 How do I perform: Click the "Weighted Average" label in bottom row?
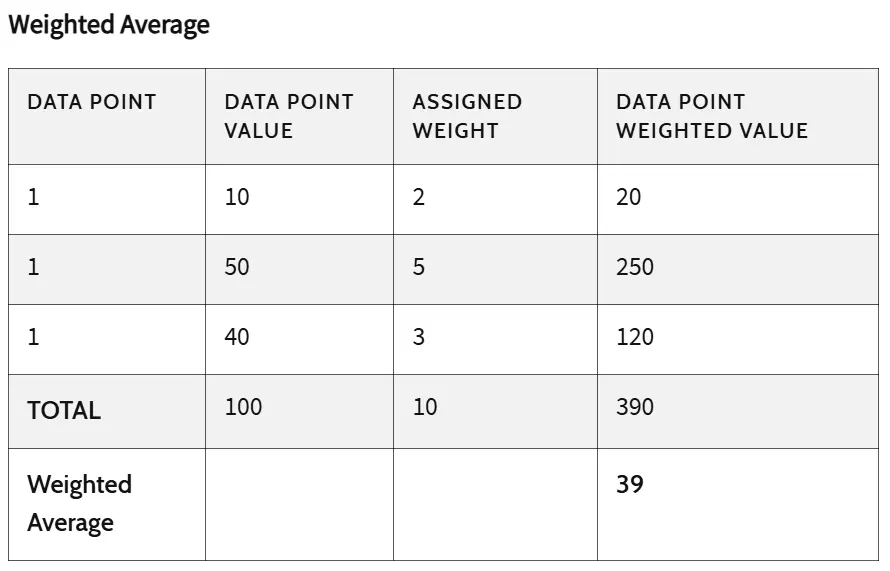pos(79,503)
